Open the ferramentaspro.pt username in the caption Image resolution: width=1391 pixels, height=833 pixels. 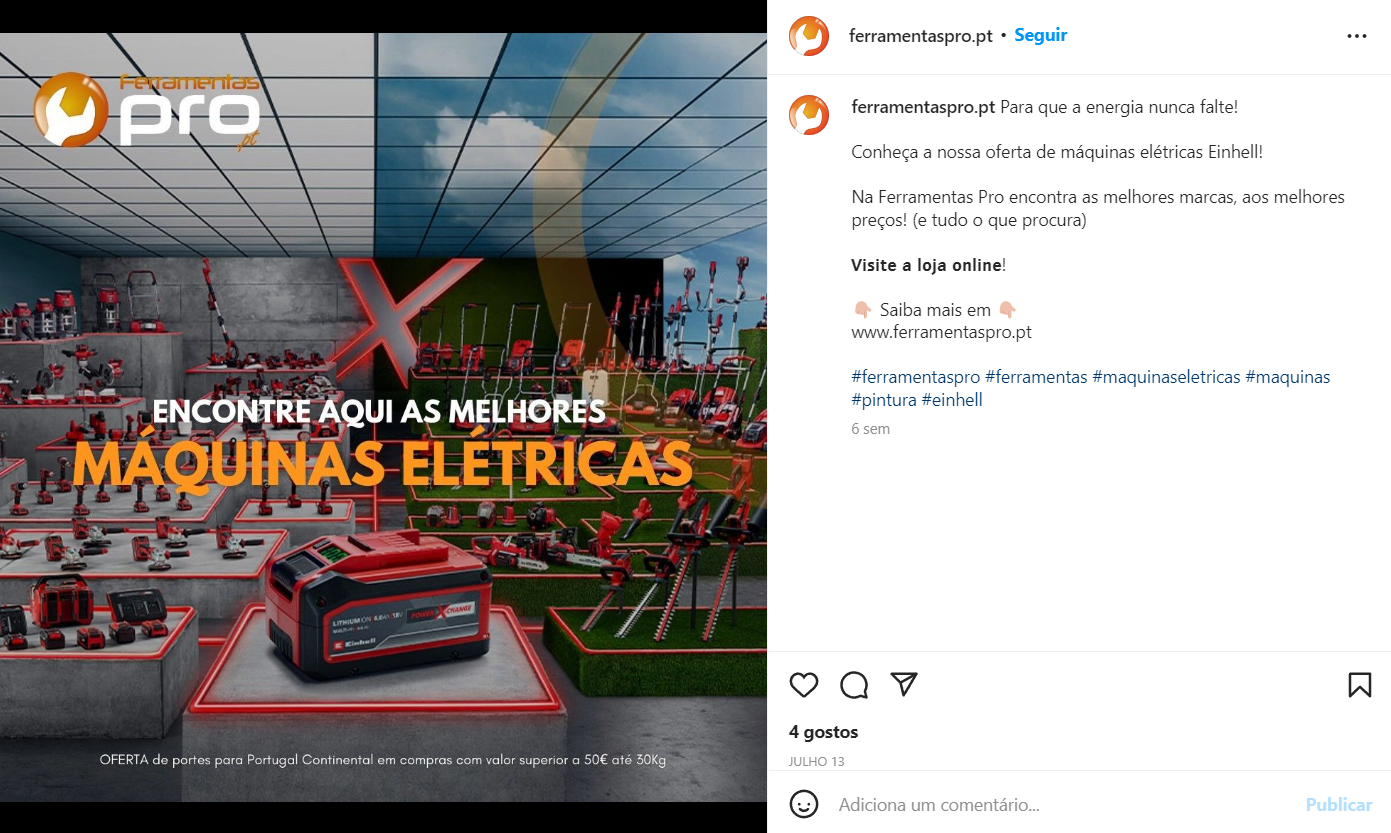click(923, 107)
